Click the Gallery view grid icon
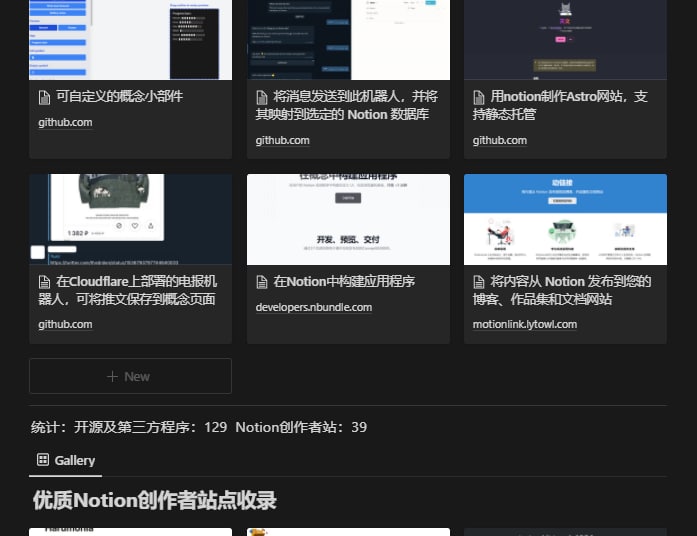This screenshot has height=536, width=697. [43, 460]
